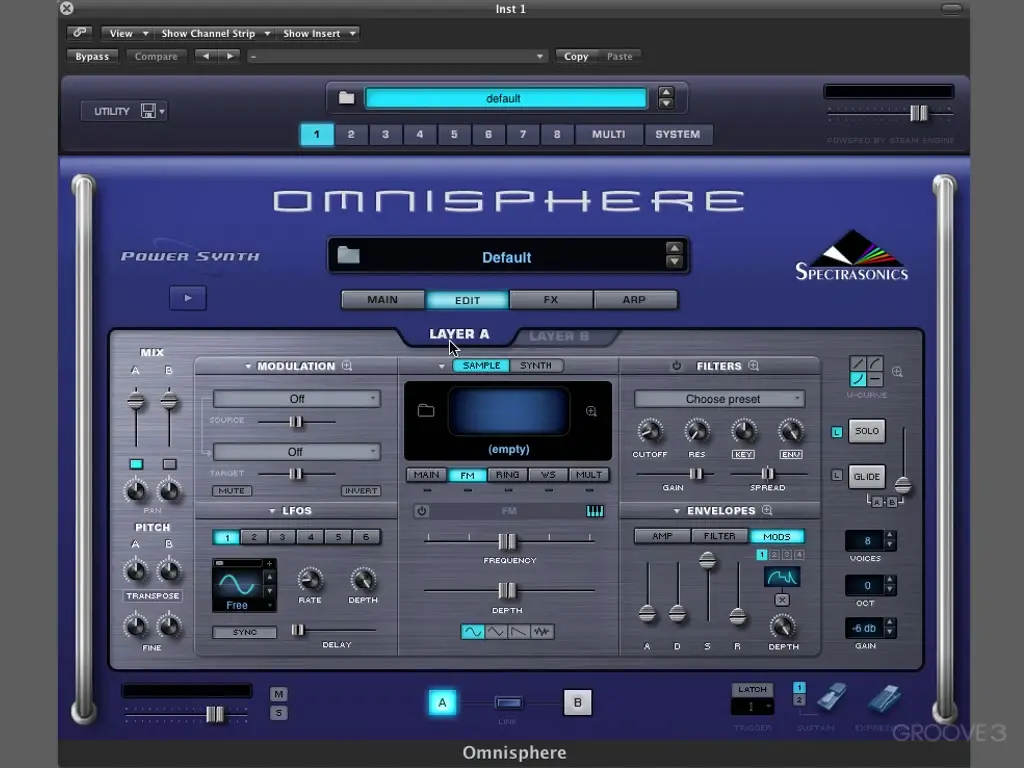The image size is (1024, 768).
Task: Click the expression pedal icon
Action: pos(885,699)
